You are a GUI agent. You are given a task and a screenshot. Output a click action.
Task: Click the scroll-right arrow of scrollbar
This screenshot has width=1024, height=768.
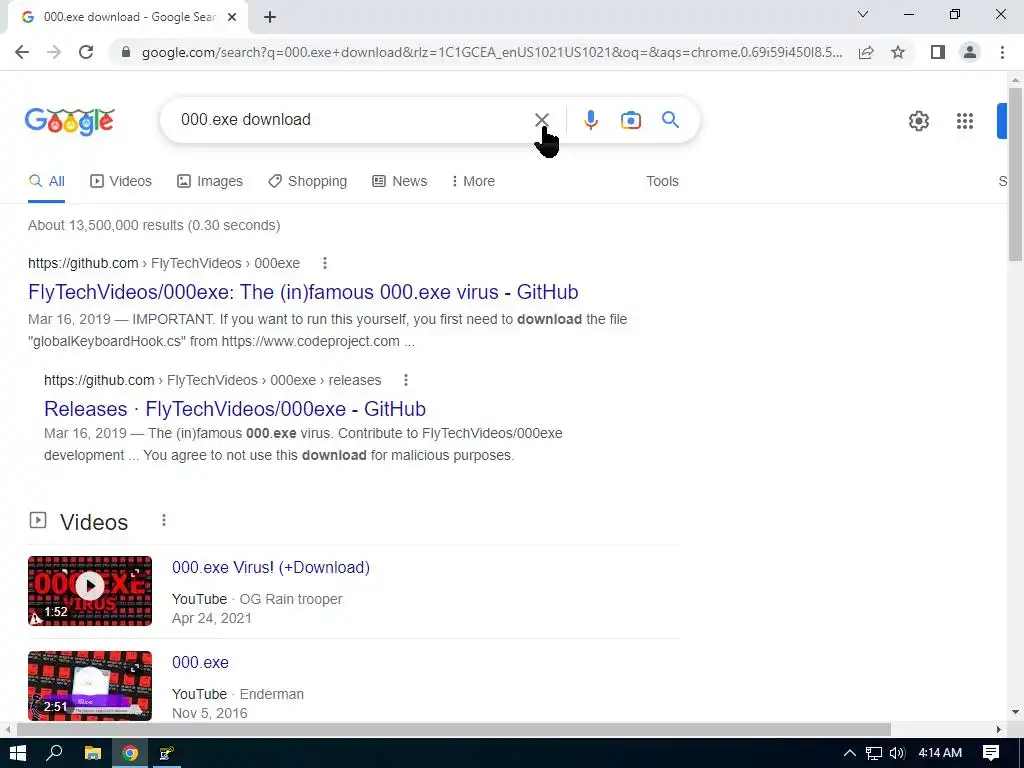tap(999, 729)
